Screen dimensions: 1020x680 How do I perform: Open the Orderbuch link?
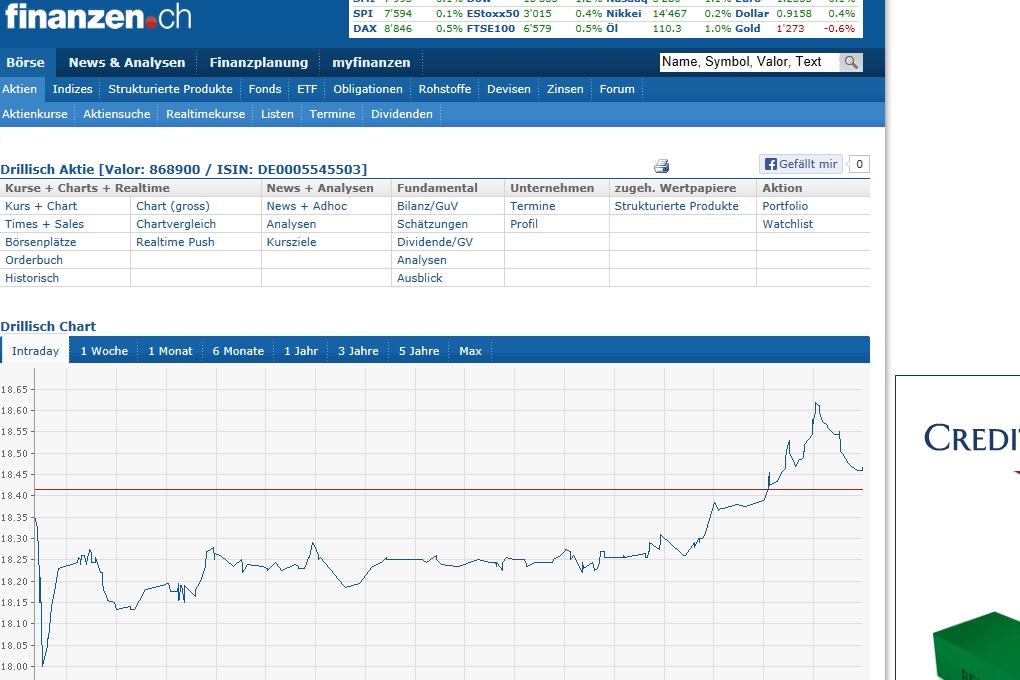coord(34,260)
